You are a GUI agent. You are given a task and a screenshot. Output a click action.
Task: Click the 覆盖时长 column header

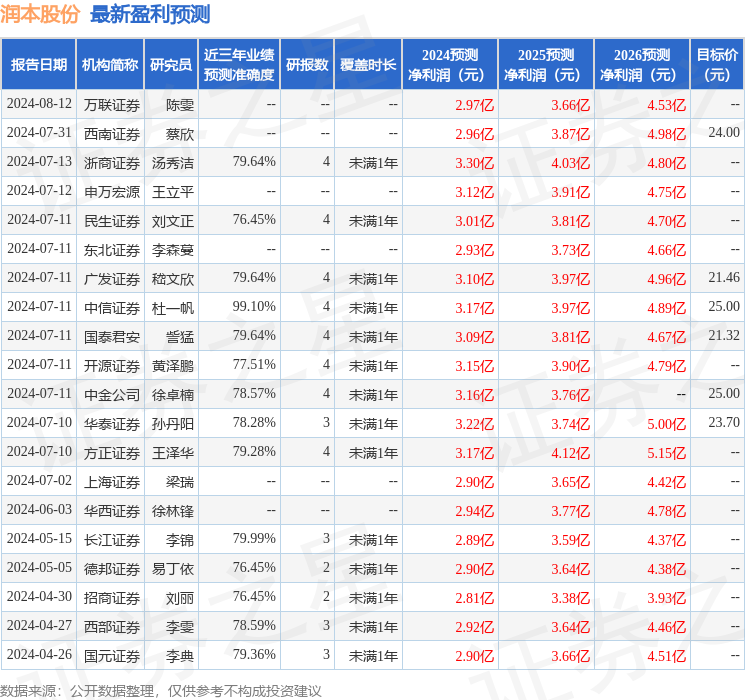click(368, 65)
